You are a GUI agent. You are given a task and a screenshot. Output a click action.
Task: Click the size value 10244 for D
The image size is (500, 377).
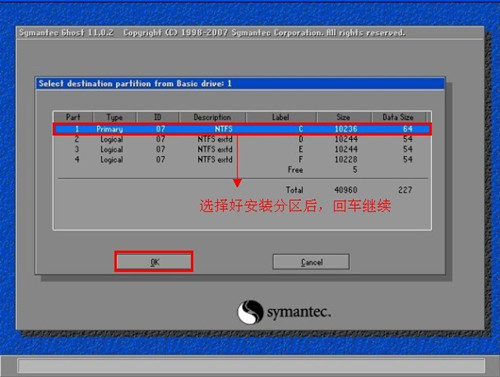(346, 139)
